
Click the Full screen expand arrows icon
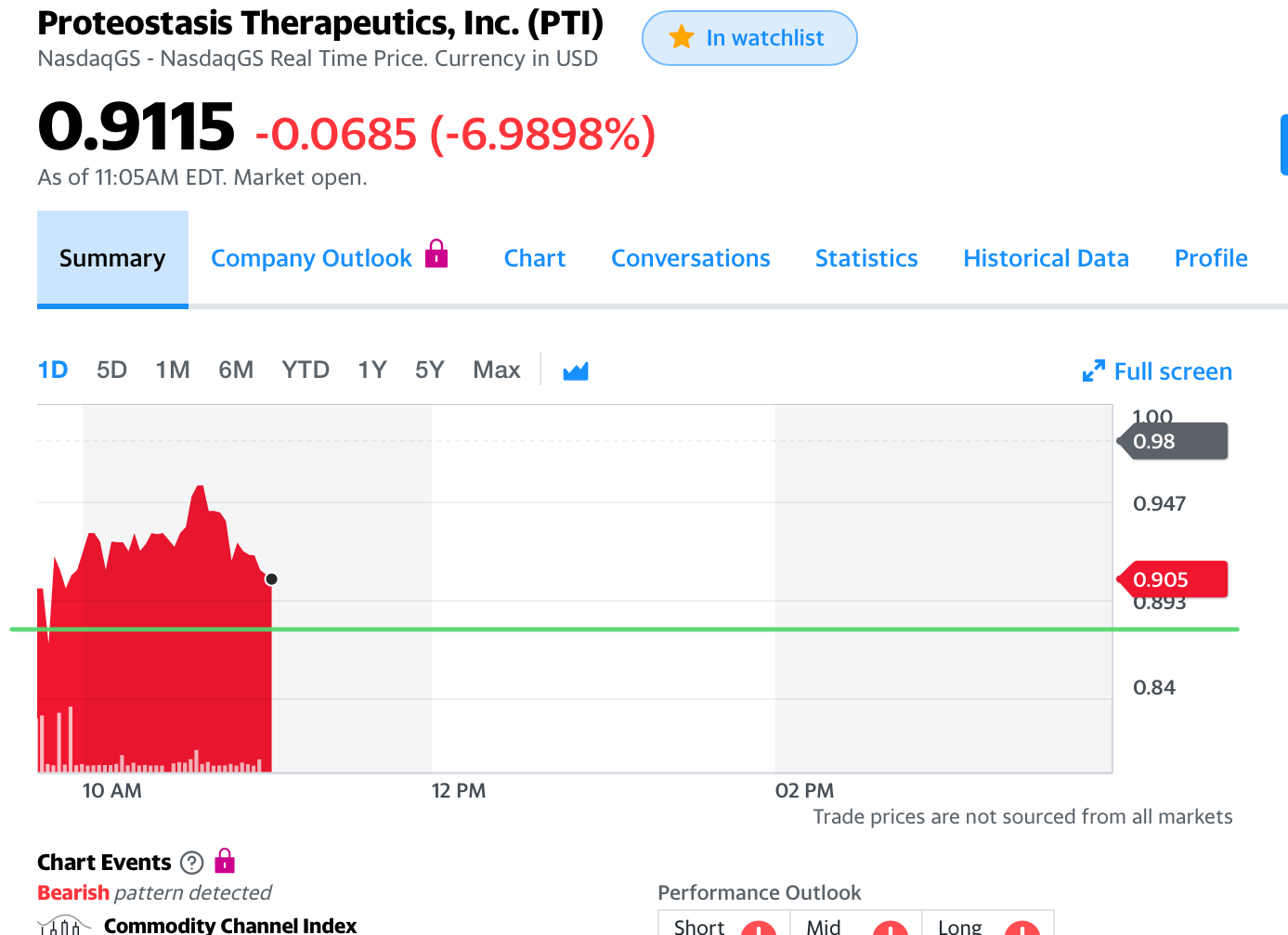tap(1094, 371)
